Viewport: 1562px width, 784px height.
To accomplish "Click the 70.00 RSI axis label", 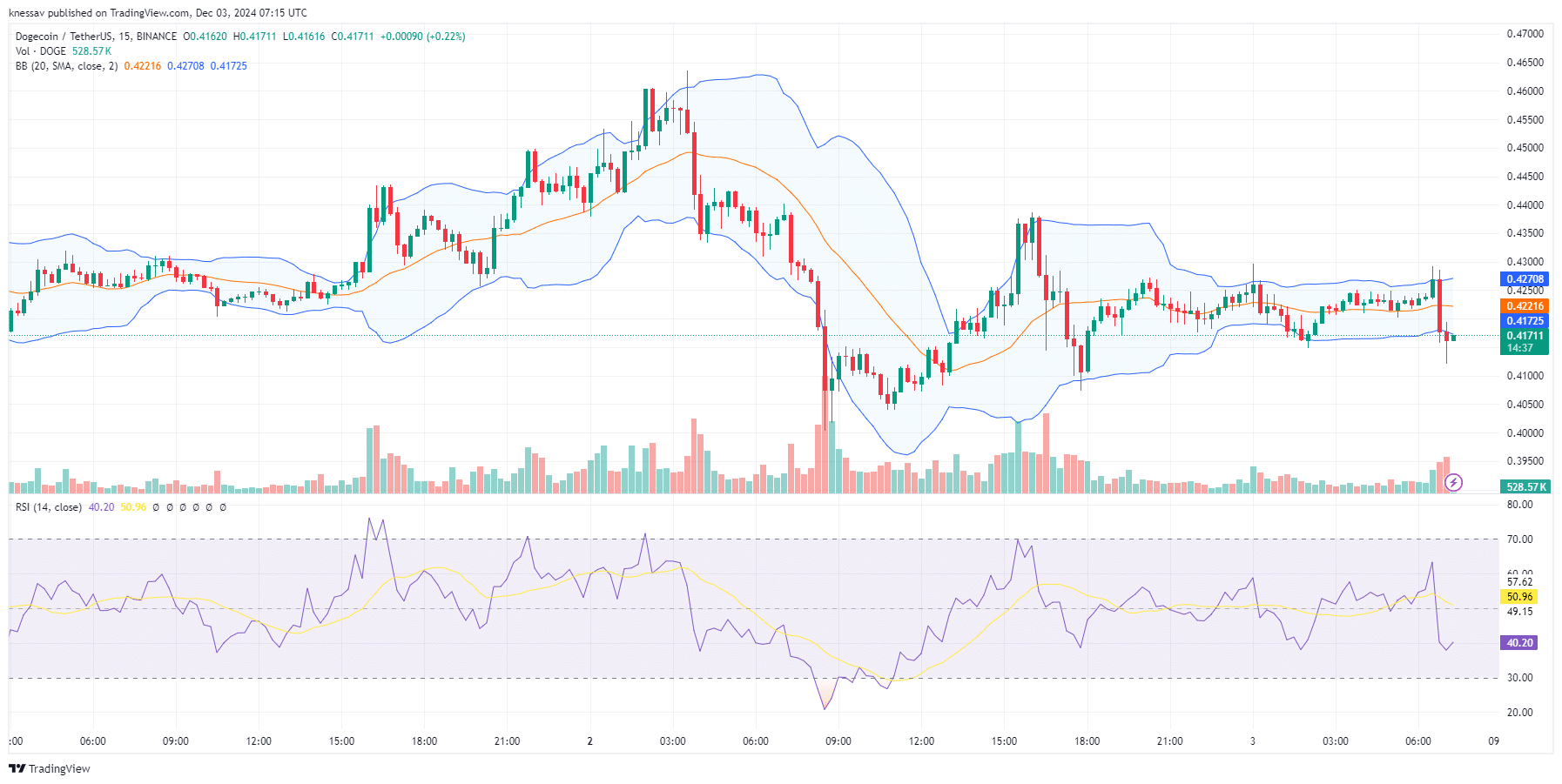I will tap(1519, 539).
